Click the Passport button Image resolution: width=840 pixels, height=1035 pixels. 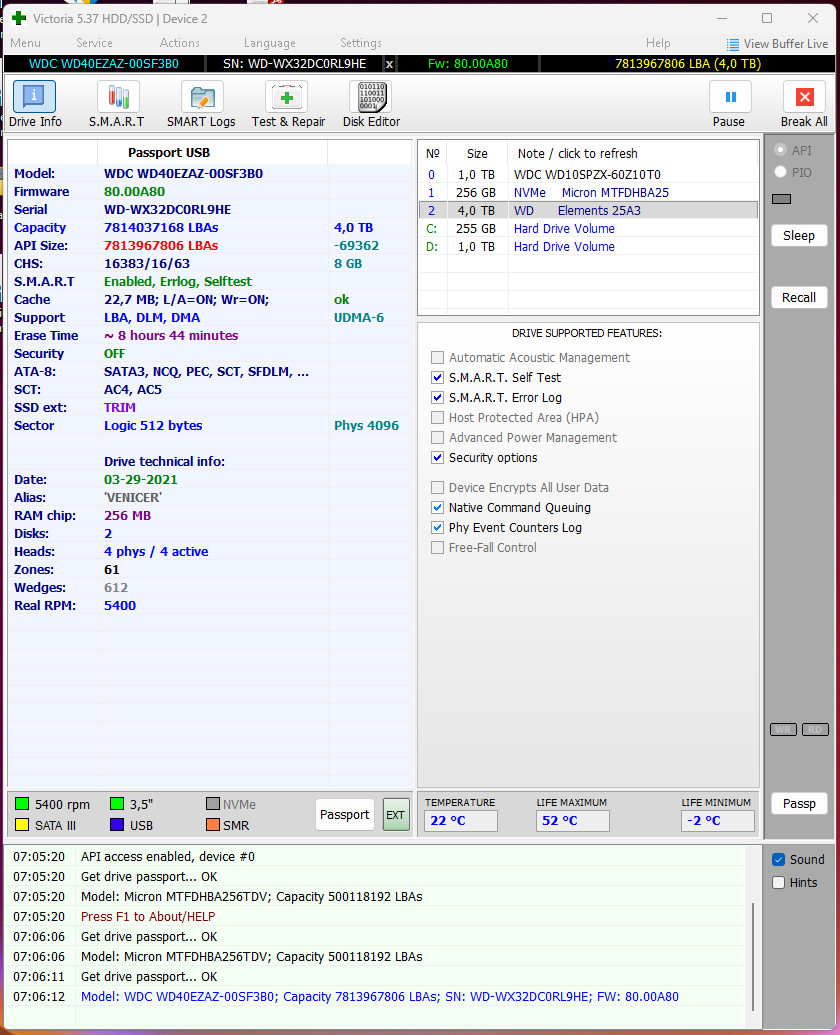point(344,815)
